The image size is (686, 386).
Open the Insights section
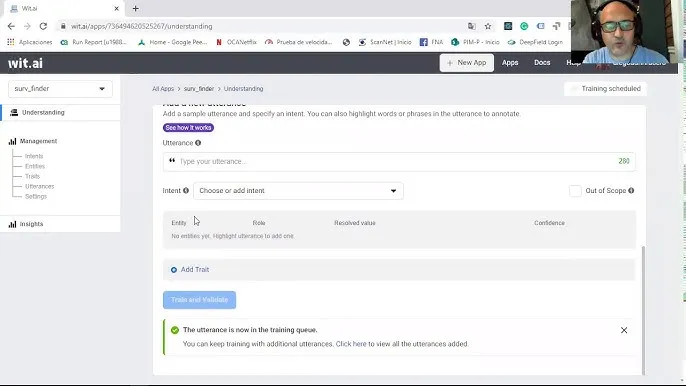pyautogui.click(x=31, y=224)
